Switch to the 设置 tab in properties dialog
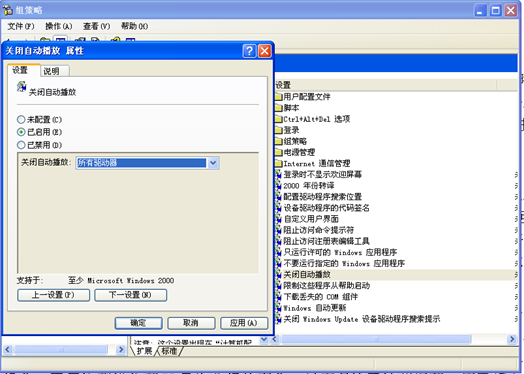 tap(24, 70)
